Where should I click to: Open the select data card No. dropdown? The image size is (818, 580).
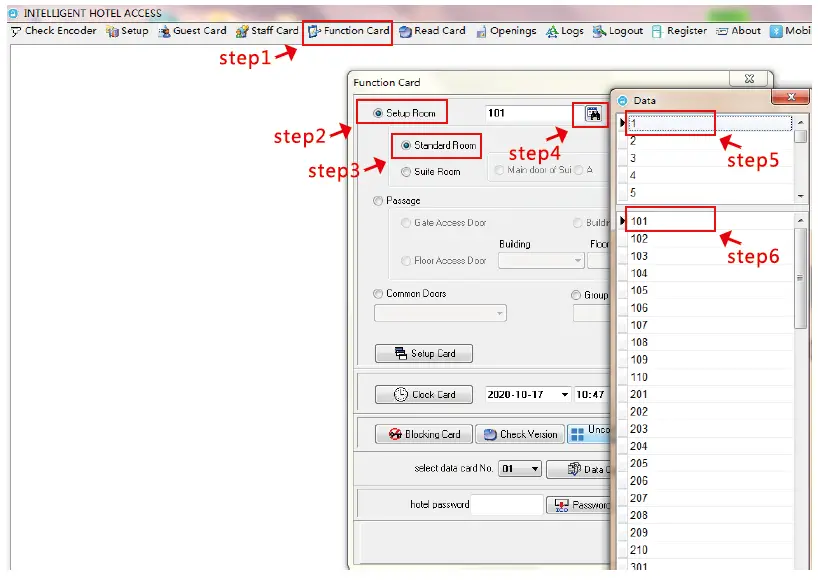pos(520,469)
